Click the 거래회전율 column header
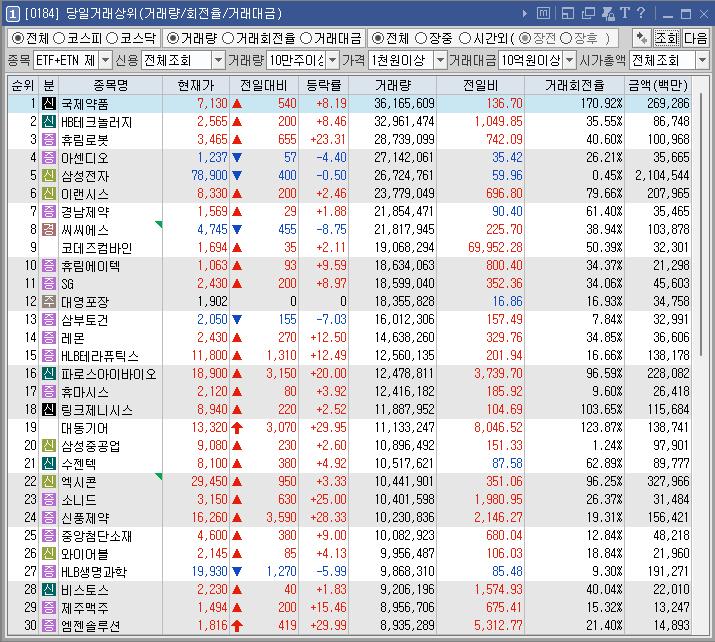715x642 pixels. click(574, 85)
